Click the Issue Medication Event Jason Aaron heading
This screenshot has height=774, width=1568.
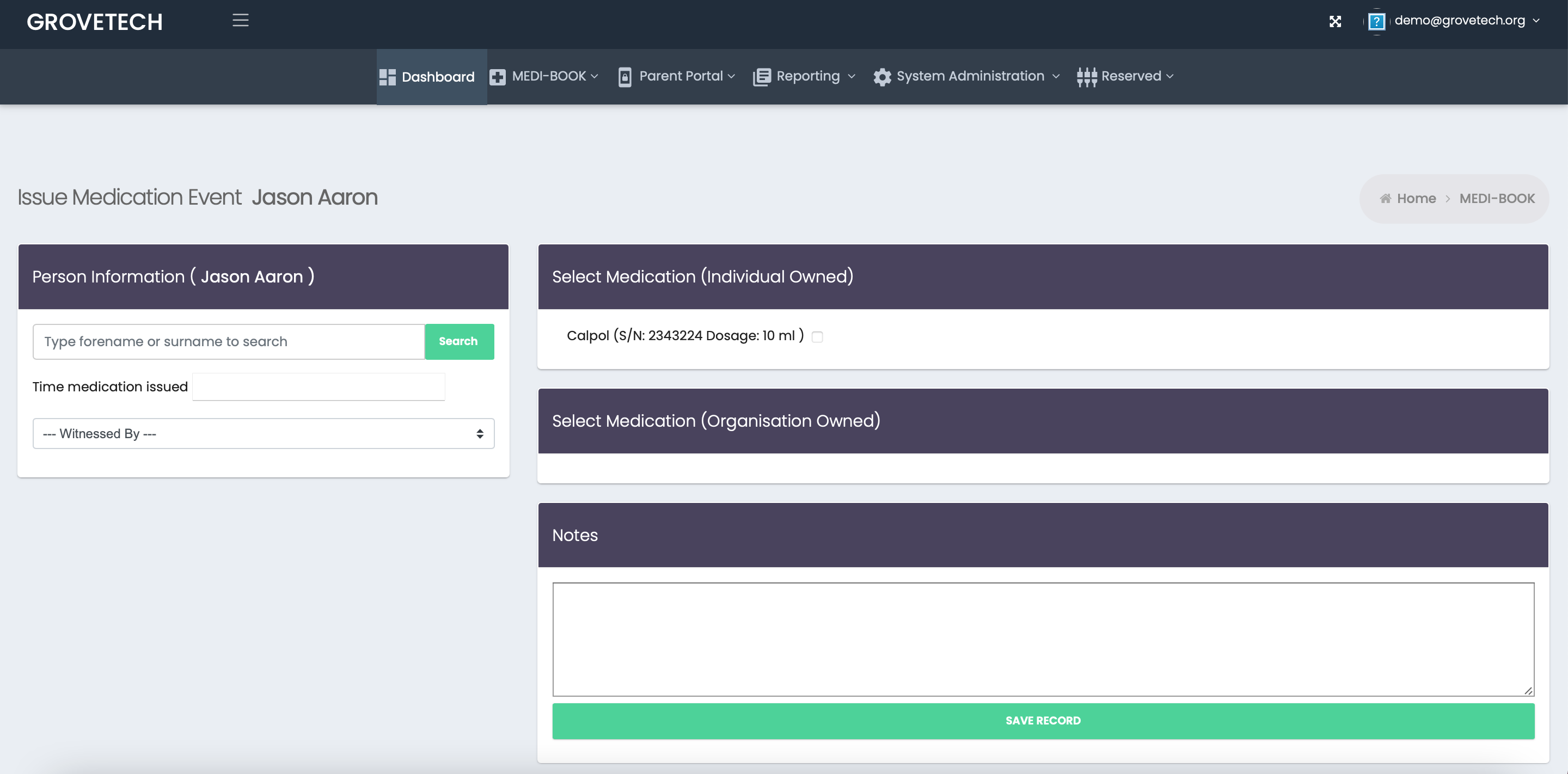click(197, 197)
